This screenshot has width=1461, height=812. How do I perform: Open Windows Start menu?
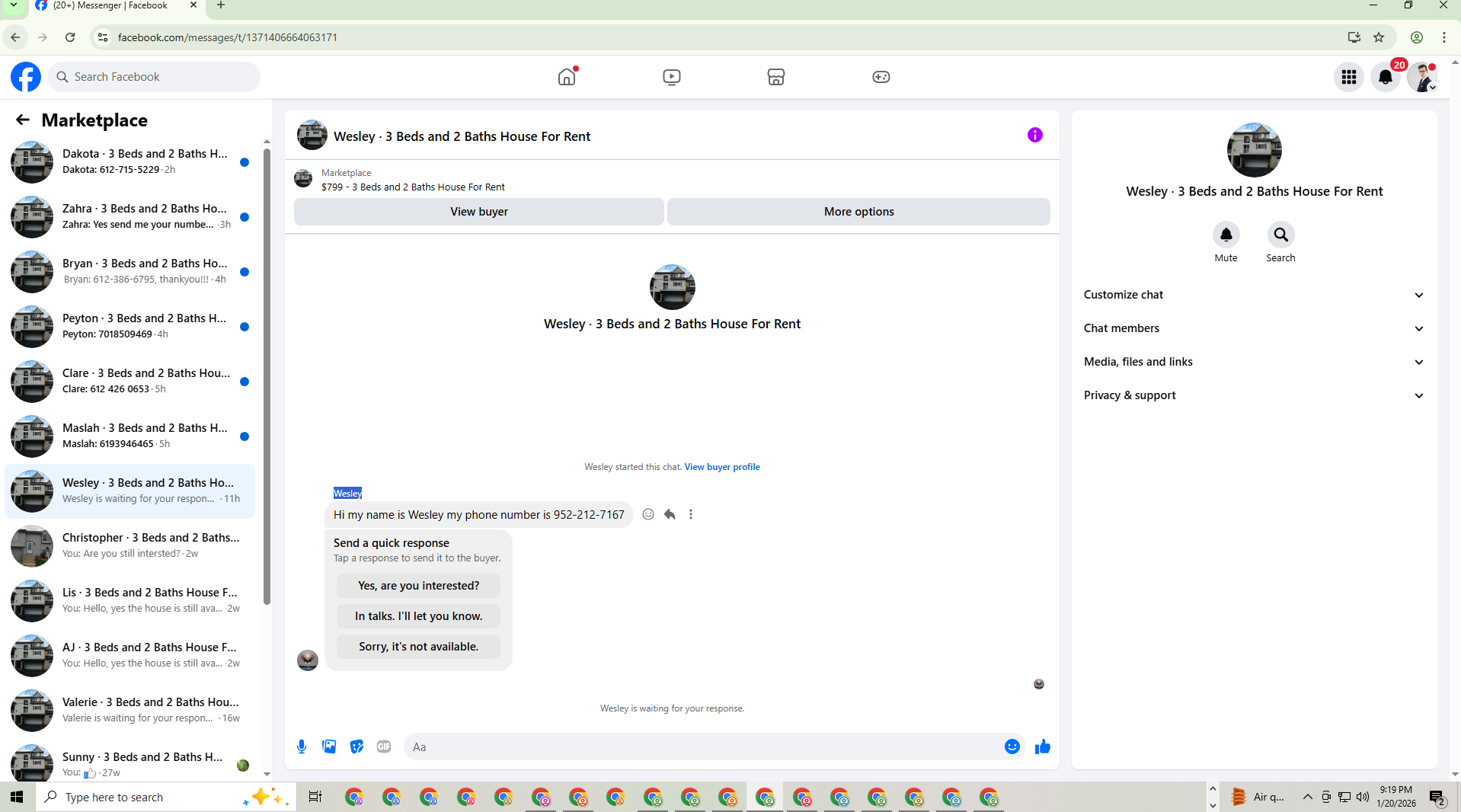(x=17, y=797)
